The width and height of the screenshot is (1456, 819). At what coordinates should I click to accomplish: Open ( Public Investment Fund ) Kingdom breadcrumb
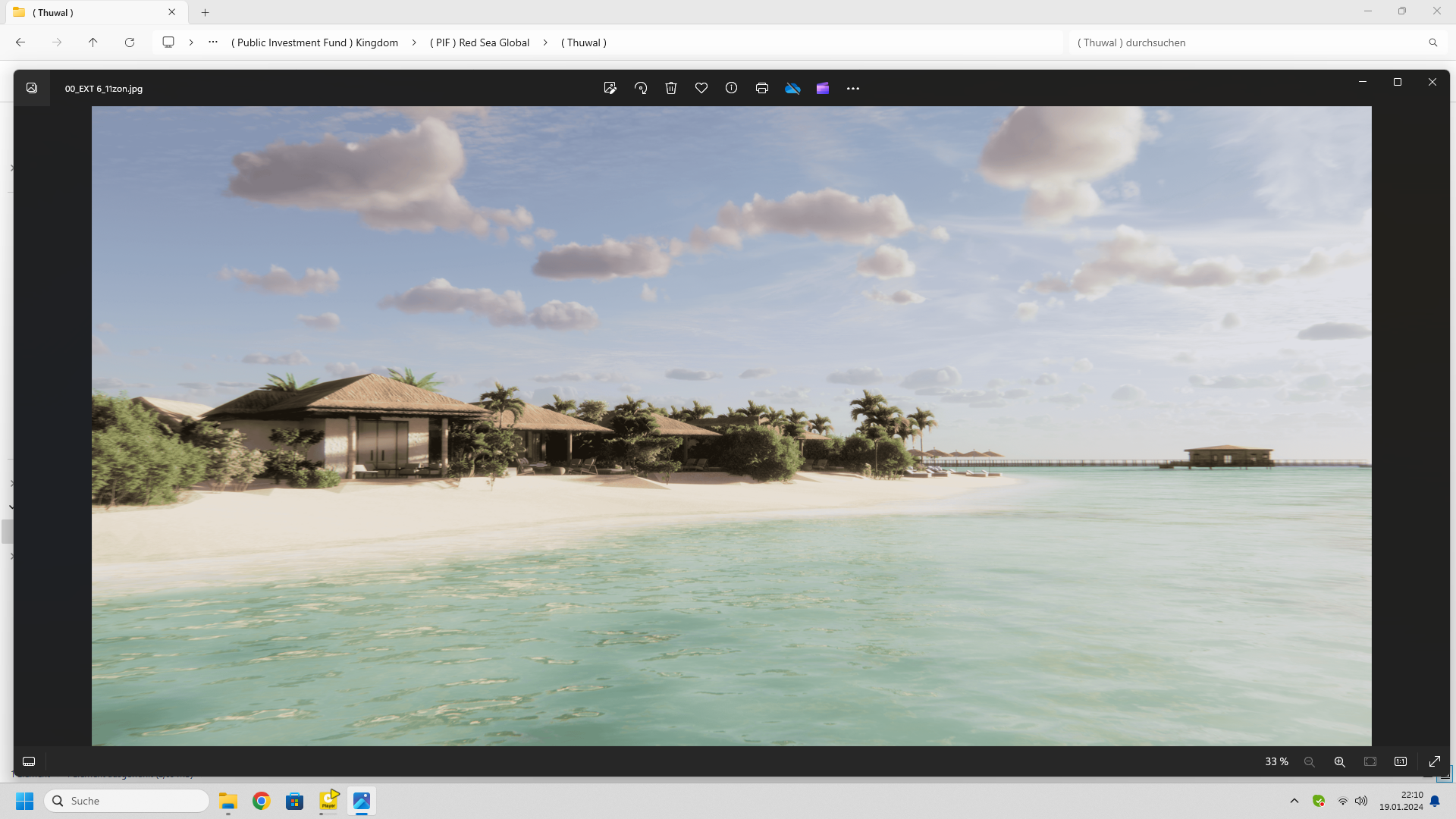(x=315, y=42)
